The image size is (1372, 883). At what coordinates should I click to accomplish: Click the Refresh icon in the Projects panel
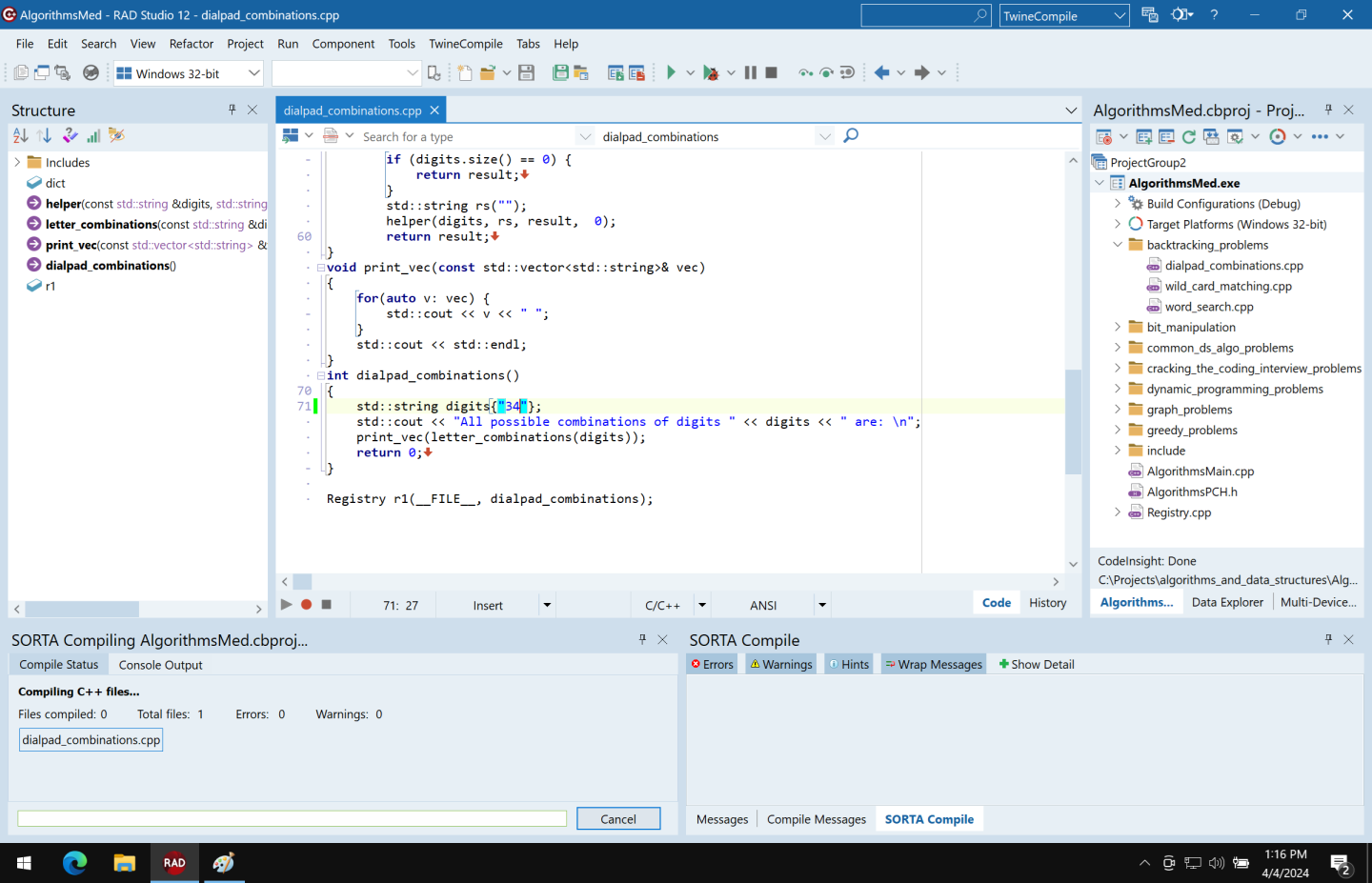pyautogui.click(x=1189, y=136)
